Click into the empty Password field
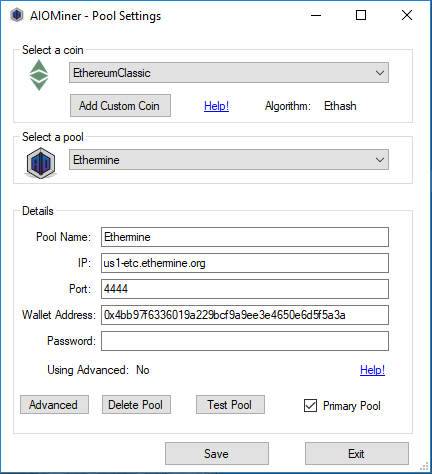 coord(245,341)
